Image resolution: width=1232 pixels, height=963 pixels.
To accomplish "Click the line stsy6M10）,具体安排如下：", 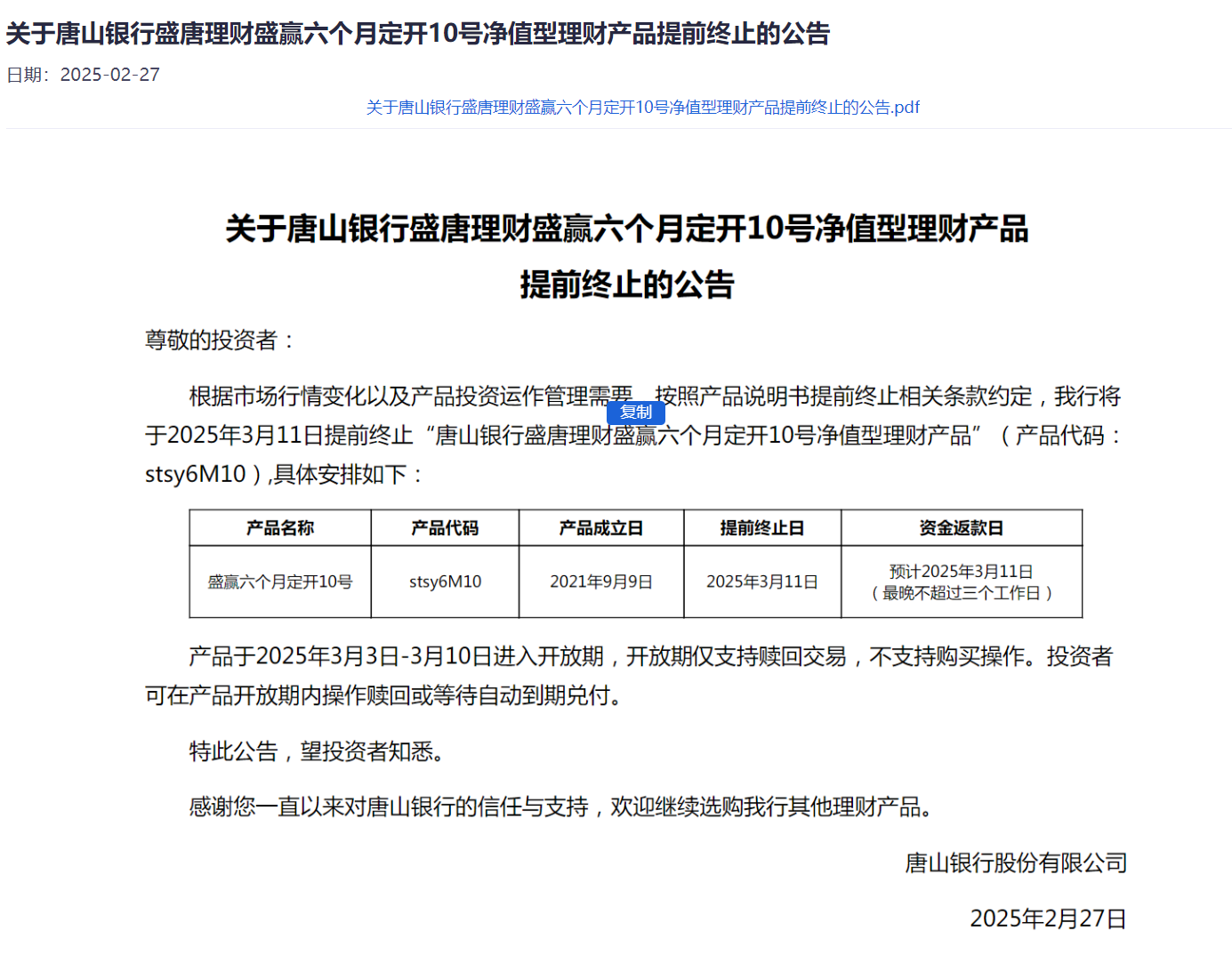I will pyautogui.click(x=285, y=475).
